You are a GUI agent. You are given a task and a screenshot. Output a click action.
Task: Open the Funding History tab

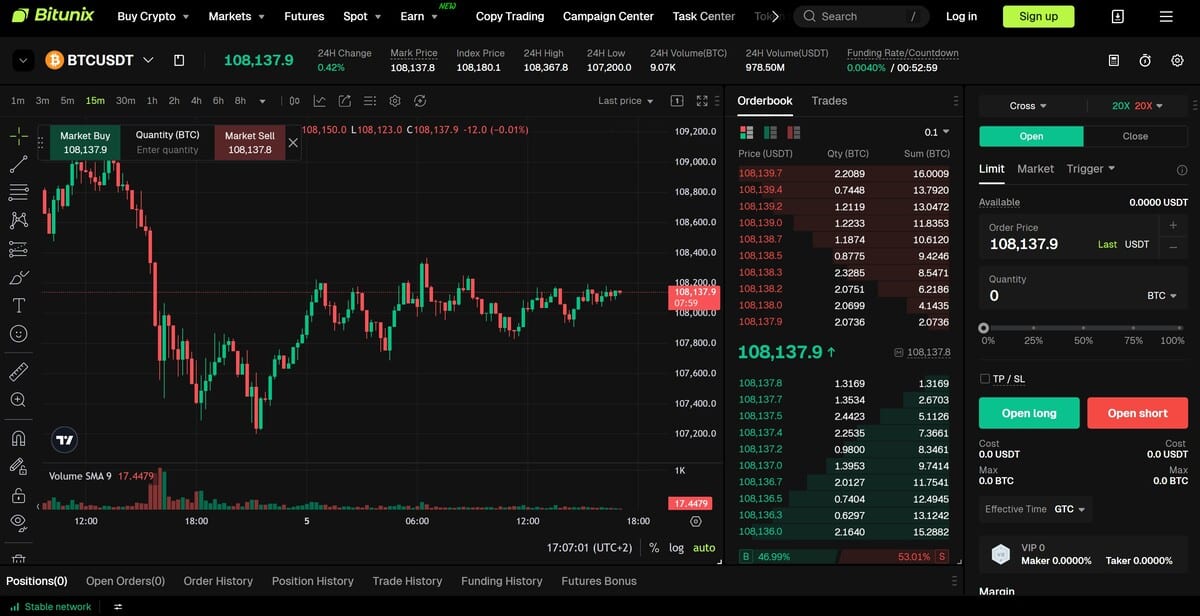pos(502,581)
